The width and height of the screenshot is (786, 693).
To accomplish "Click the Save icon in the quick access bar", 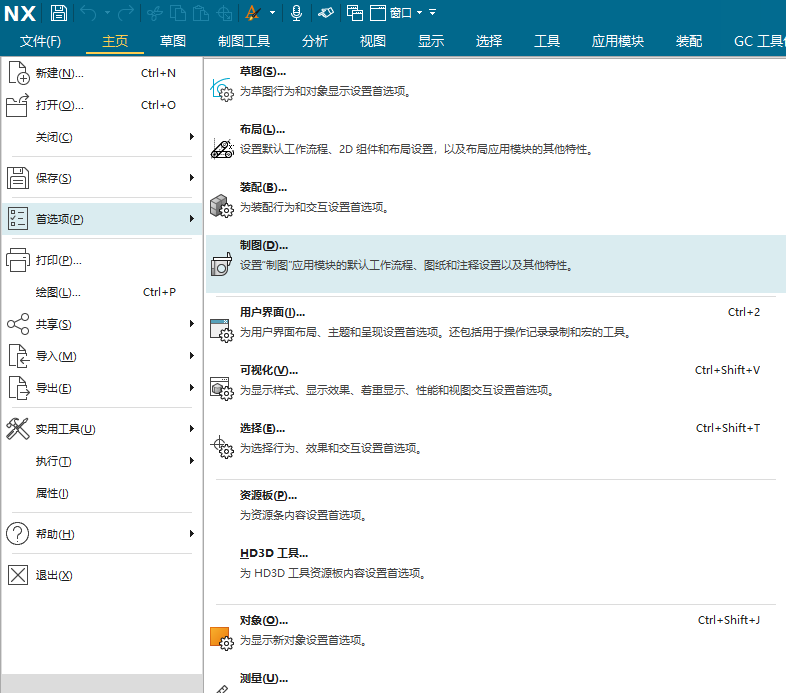I will (59, 13).
